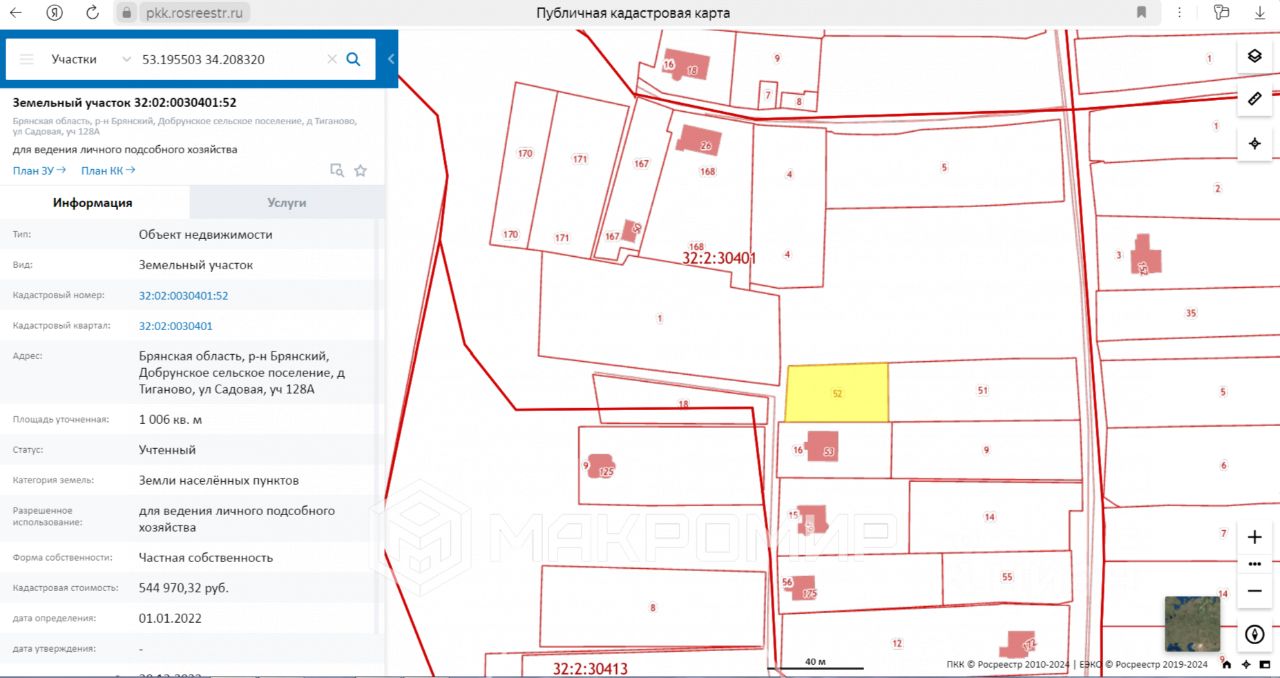Open the map layers panel icon

point(1254,56)
